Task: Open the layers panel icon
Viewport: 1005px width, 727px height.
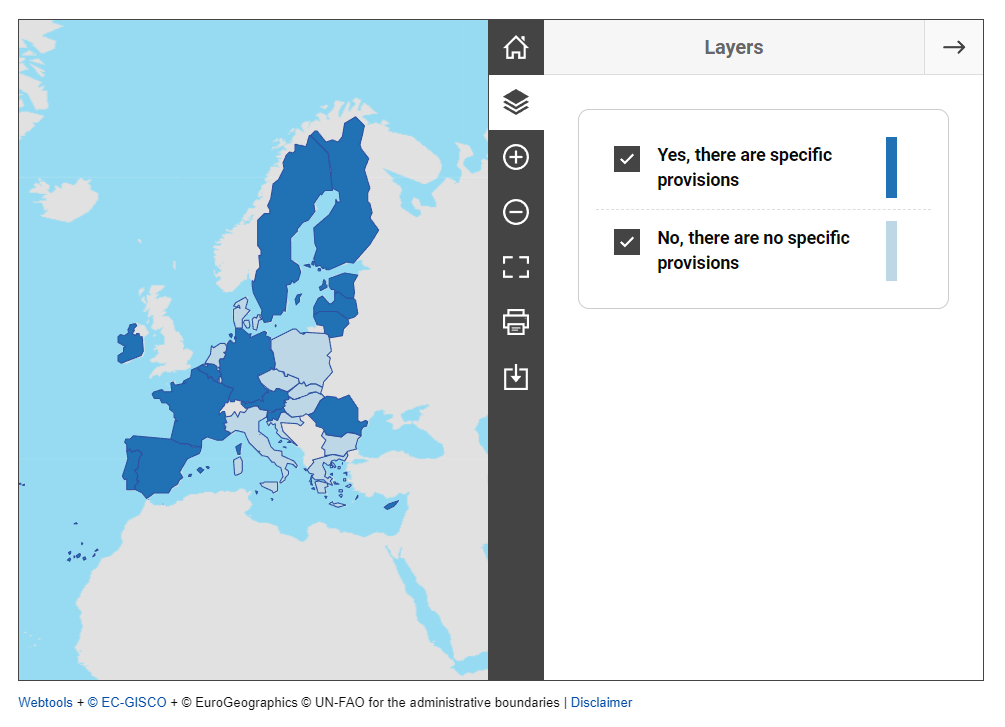Action: click(516, 102)
